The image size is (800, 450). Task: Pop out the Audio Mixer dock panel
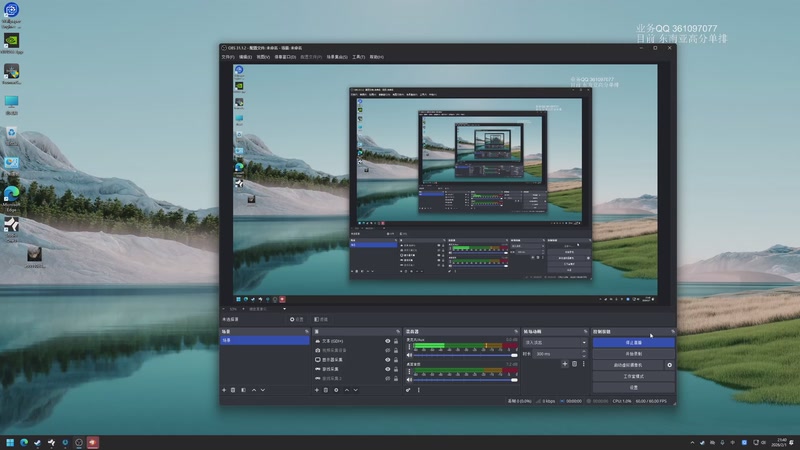516,332
